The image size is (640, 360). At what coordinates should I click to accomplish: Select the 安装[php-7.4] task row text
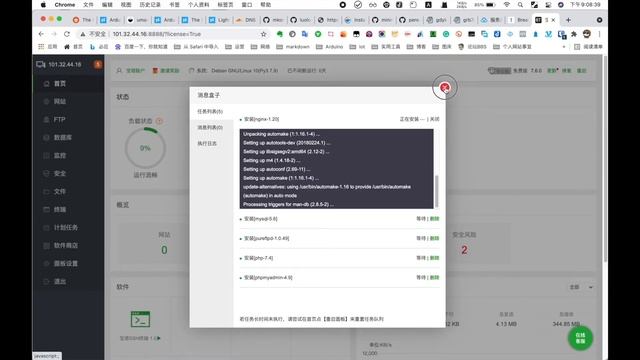click(x=258, y=258)
